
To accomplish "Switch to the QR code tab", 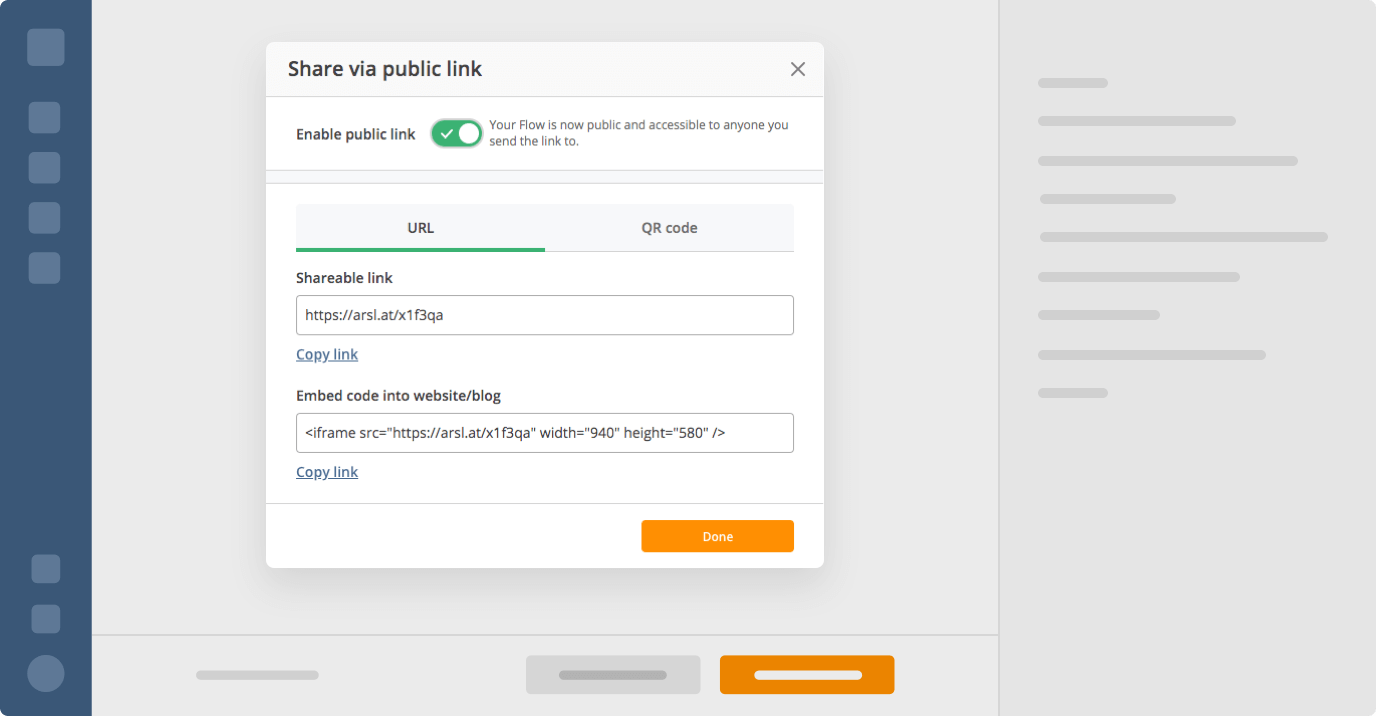I will pos(669,228).
